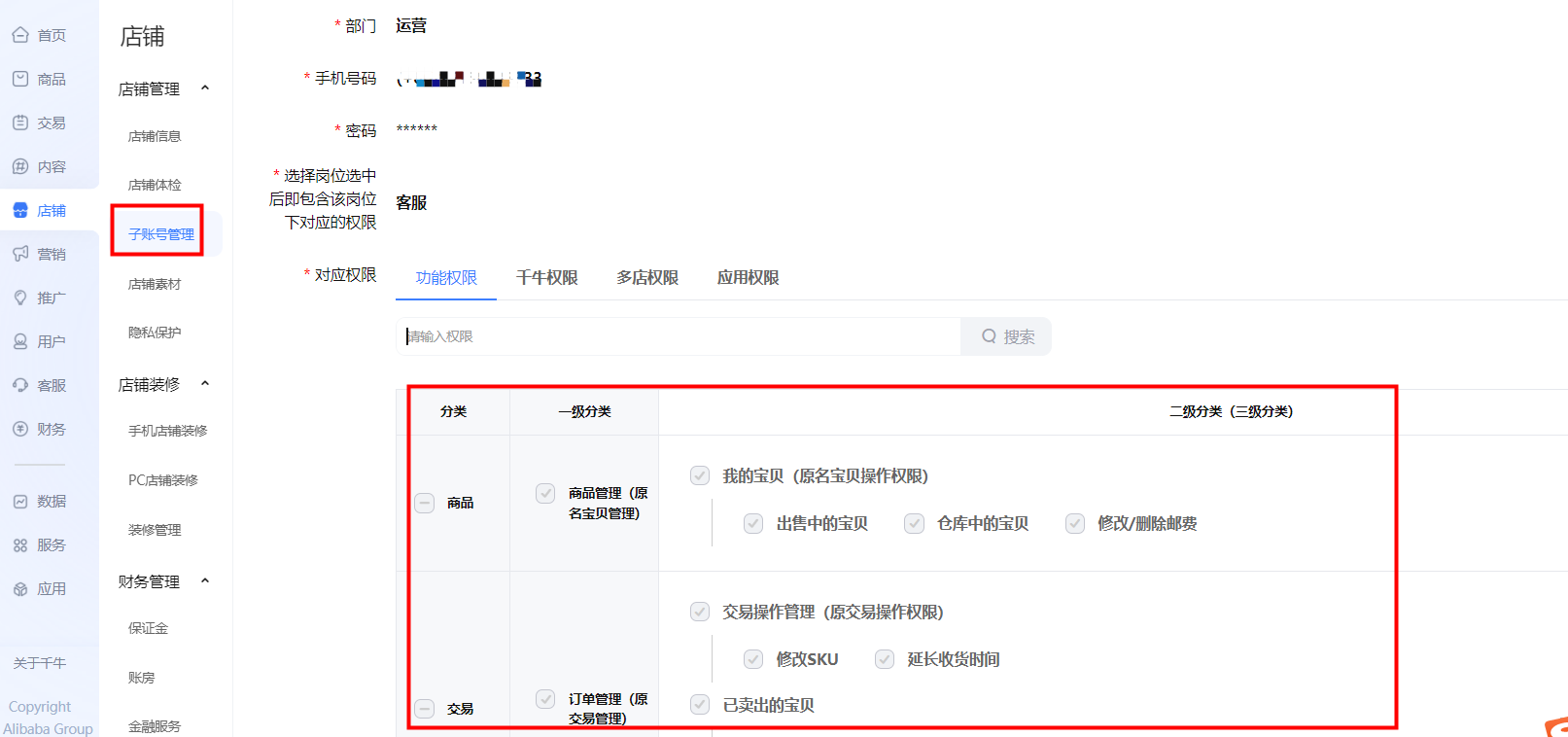Toggle 出售中的宝贝 checkbox
This screenshot has width=1568, height=737.
click(753, 523)
